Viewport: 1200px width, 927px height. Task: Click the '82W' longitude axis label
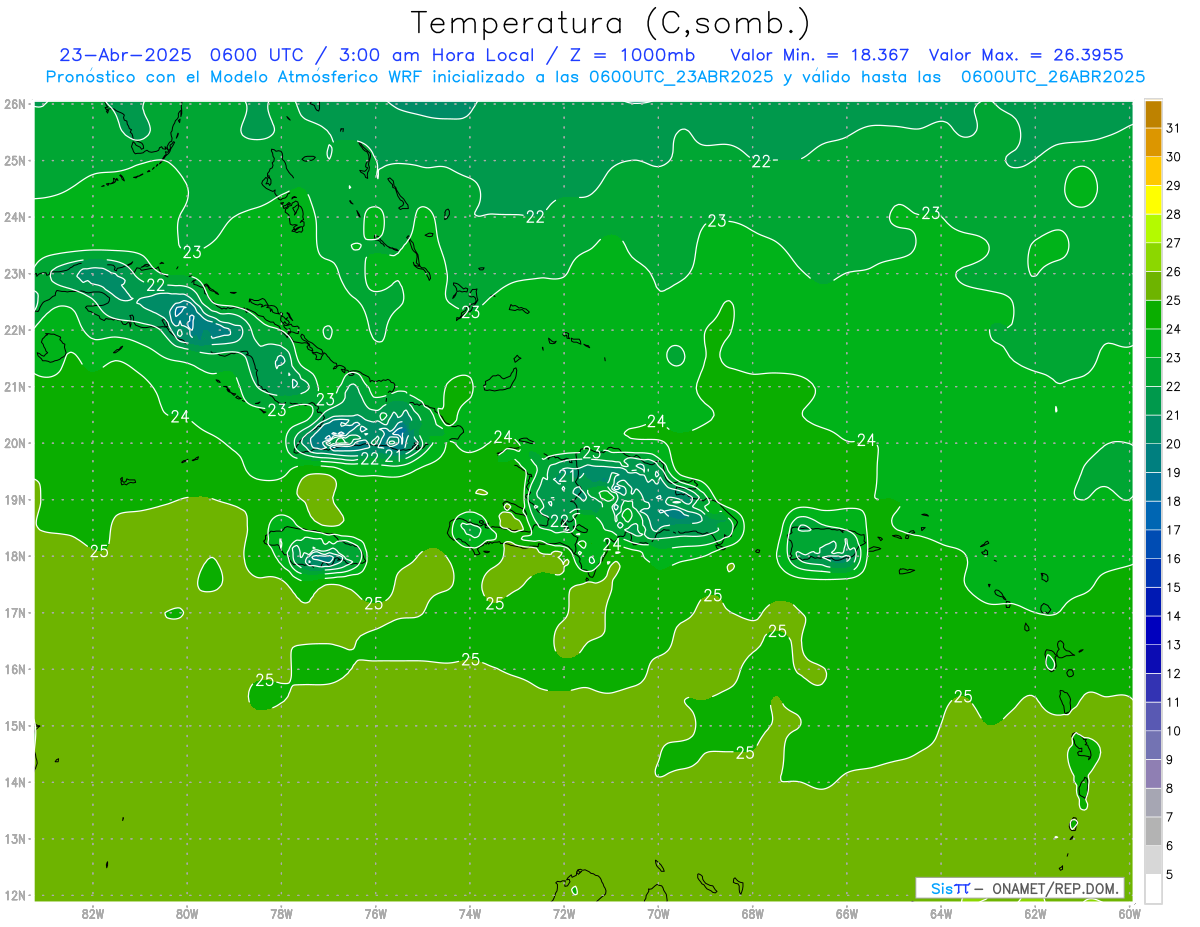[x=92, y=913]
